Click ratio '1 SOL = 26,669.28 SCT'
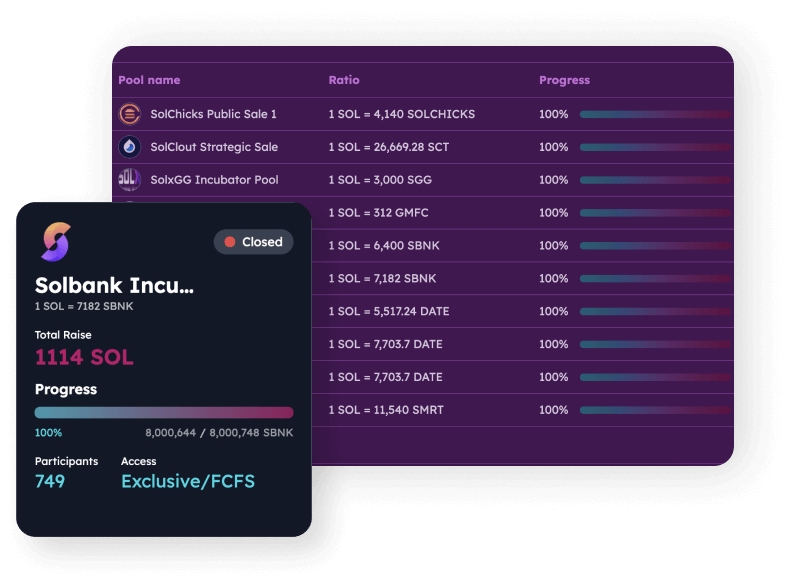The image size is (793, 581). tap(388, 147)
